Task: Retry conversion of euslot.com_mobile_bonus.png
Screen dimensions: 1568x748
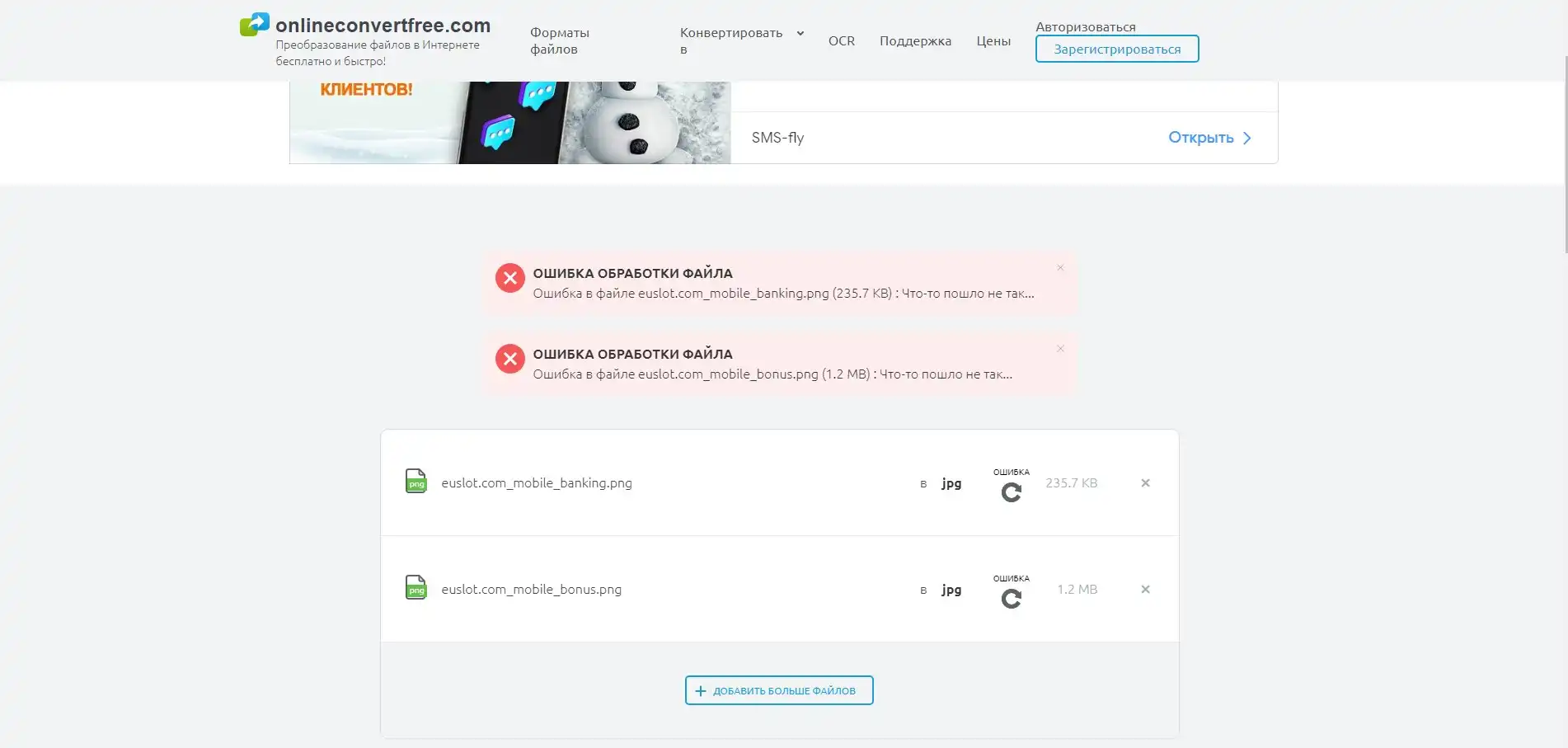Action: pos(1011,599)
